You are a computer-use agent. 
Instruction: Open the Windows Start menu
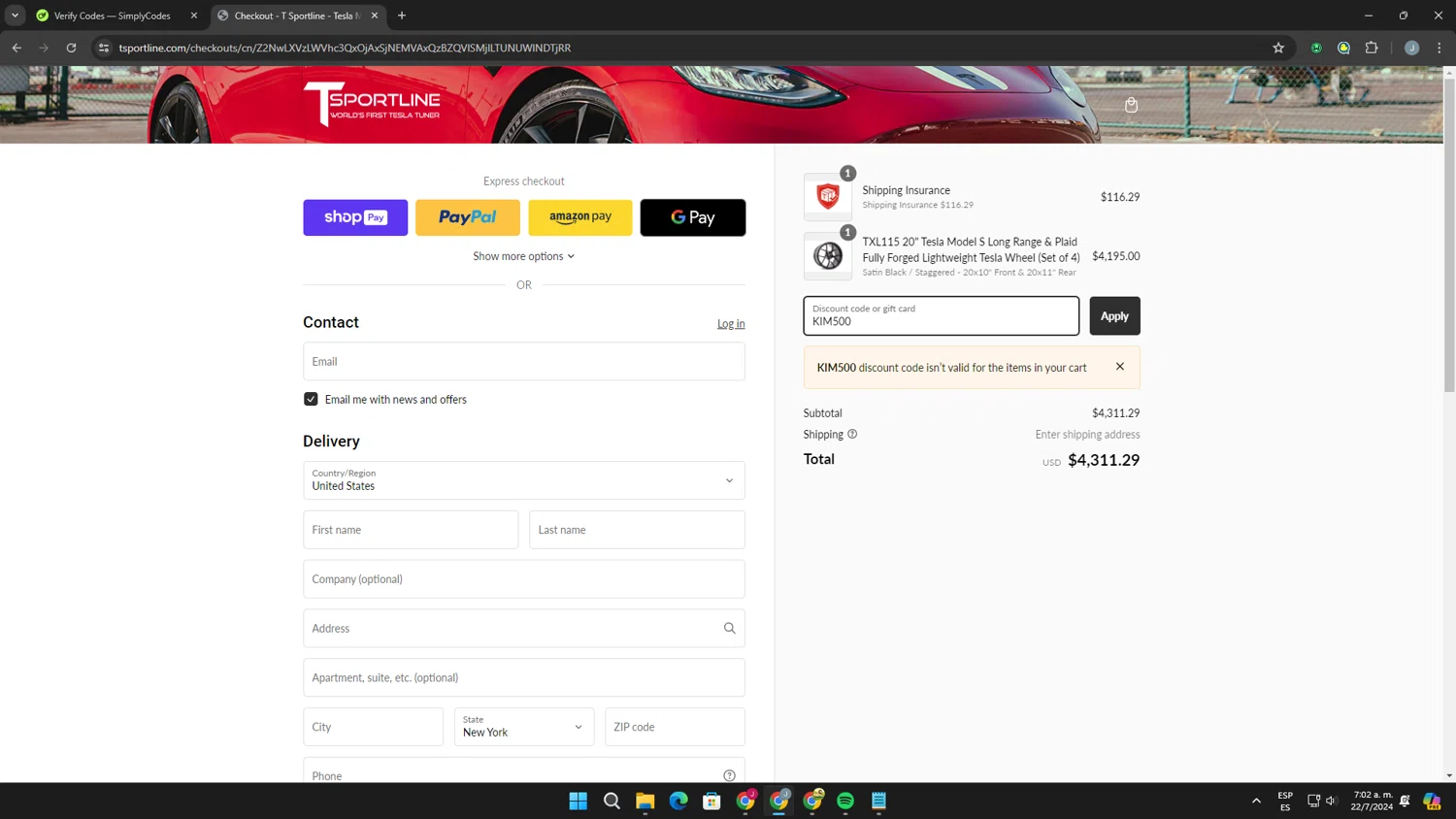point(579,801)
